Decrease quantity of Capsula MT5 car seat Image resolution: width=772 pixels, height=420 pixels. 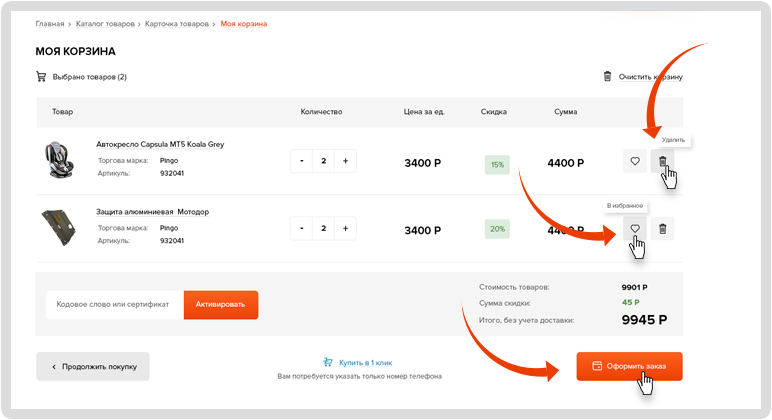[301, 161]
